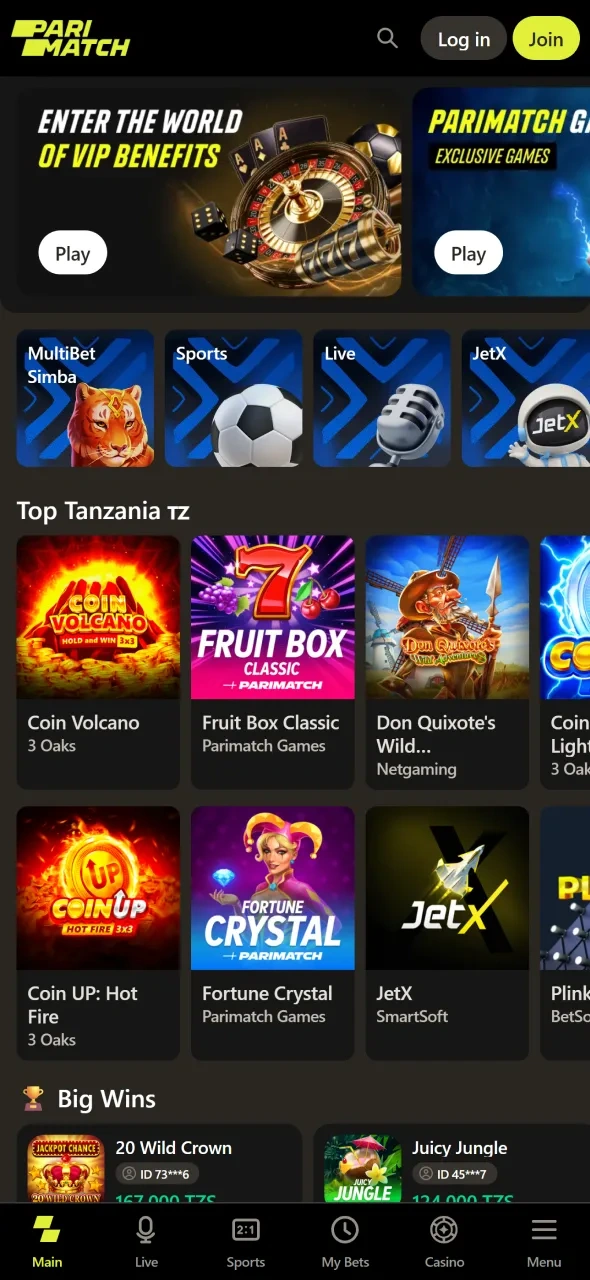
Task: Open the Live microphone category tile
Action: tap(383, 399)
